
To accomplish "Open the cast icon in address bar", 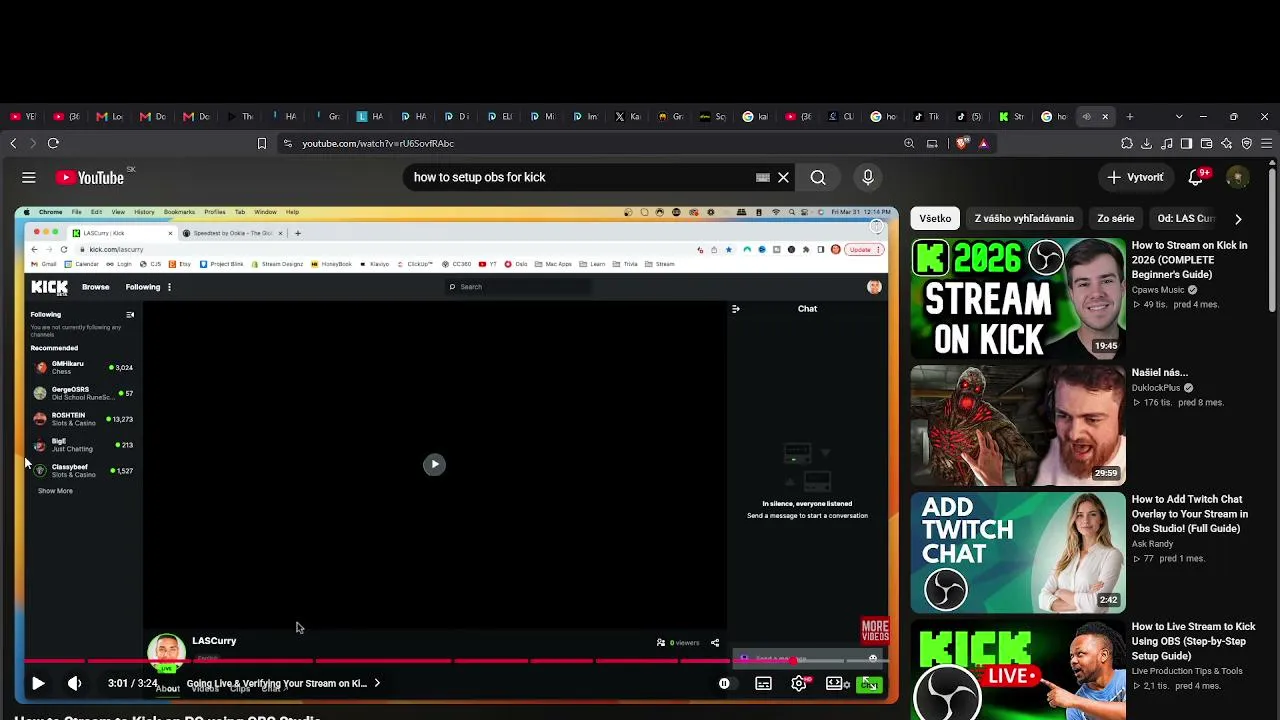I will [x=932, y=144].
